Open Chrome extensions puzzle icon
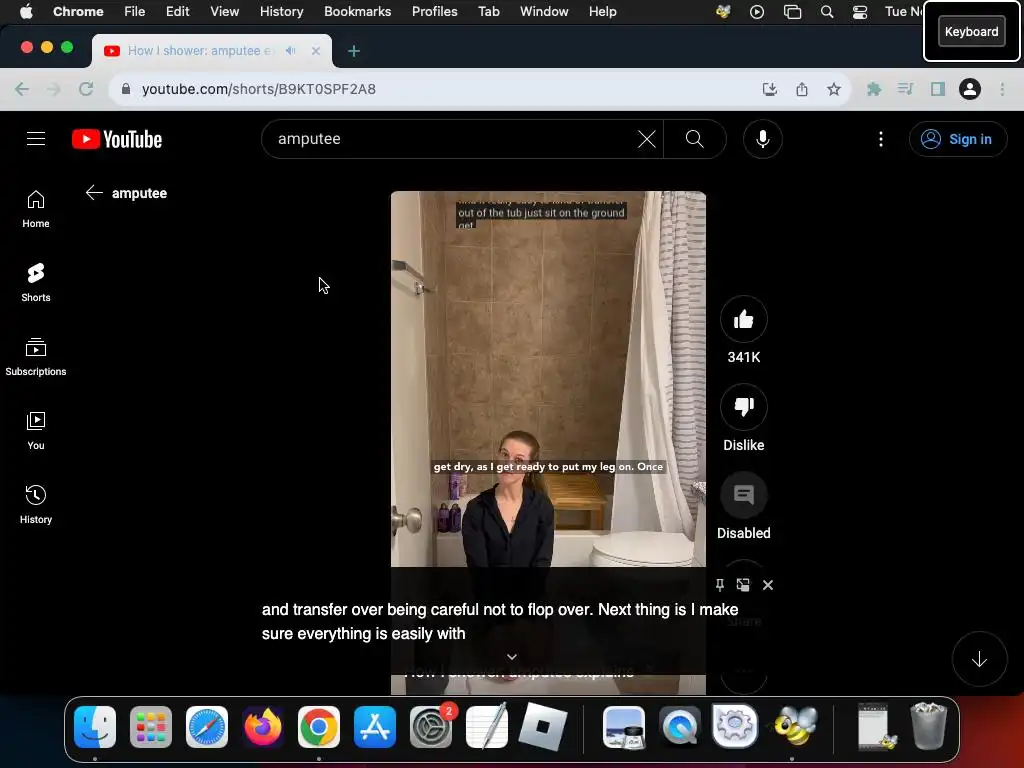Viewport: 1024px width, 768px height. tap(873, 89)
